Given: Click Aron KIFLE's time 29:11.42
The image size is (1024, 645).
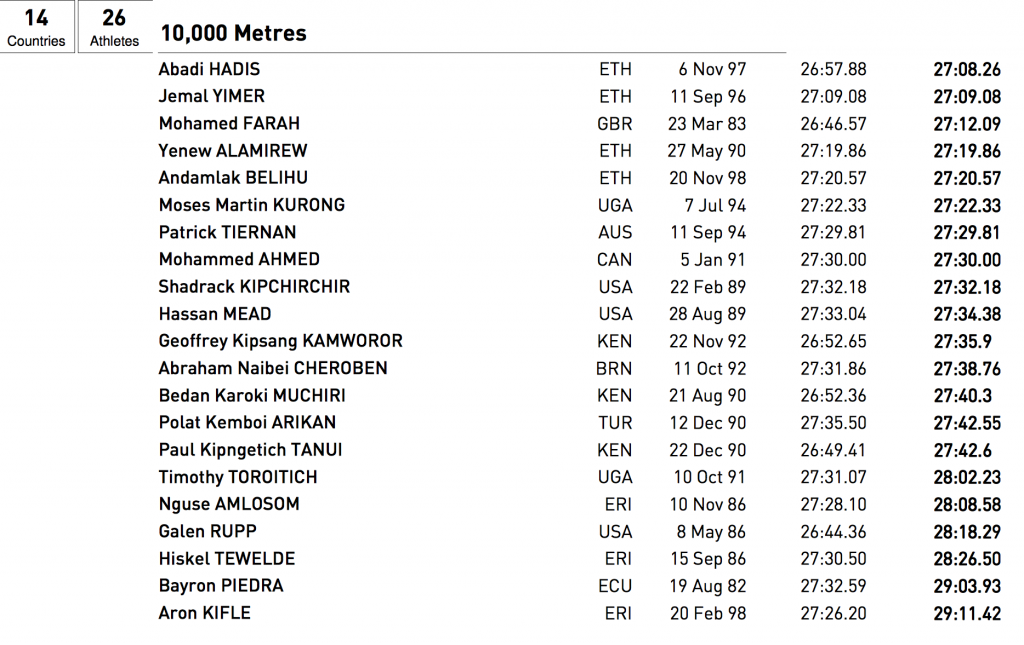Looking at the screenshot, I should [x=967, y=613].
